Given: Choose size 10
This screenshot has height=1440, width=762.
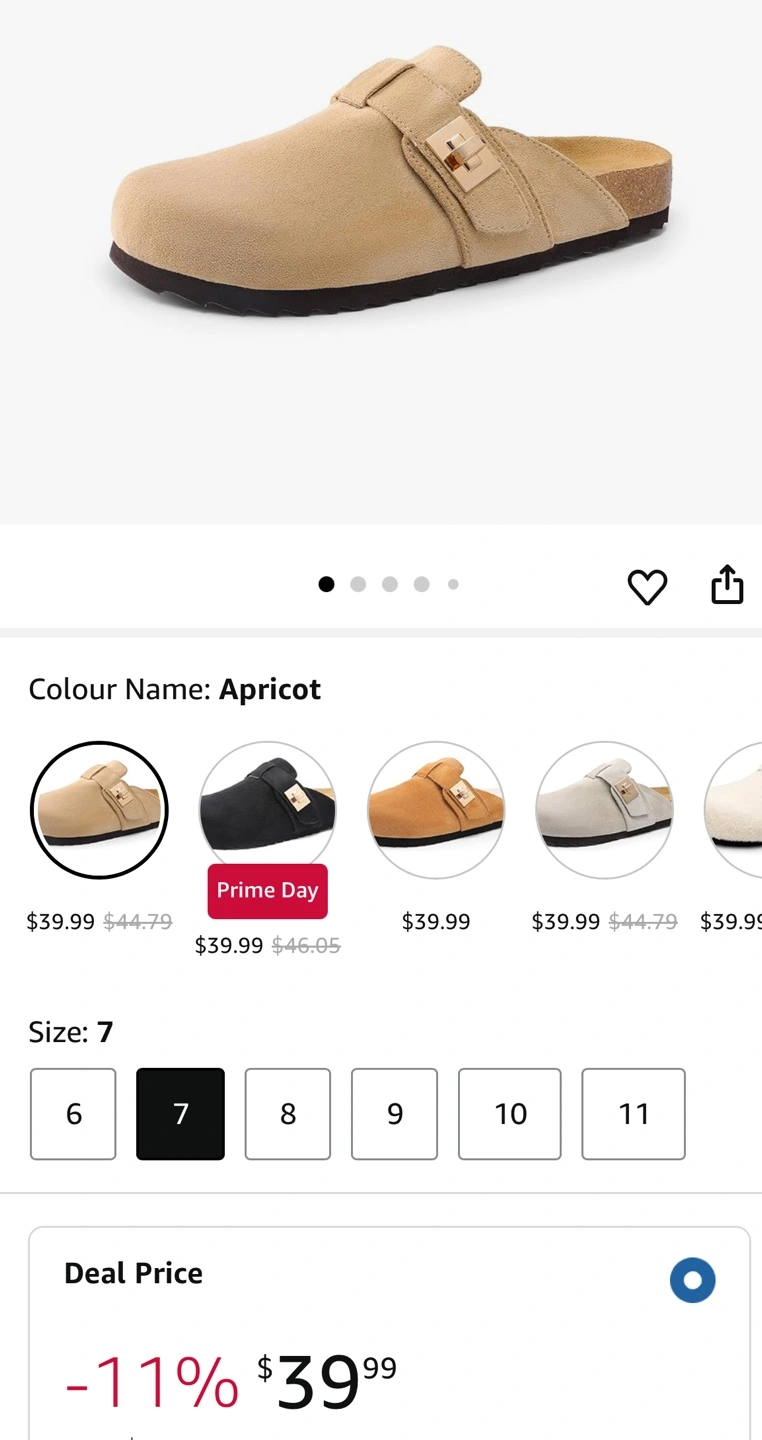Looking at the screenshot, I should tap(510, 1114).
